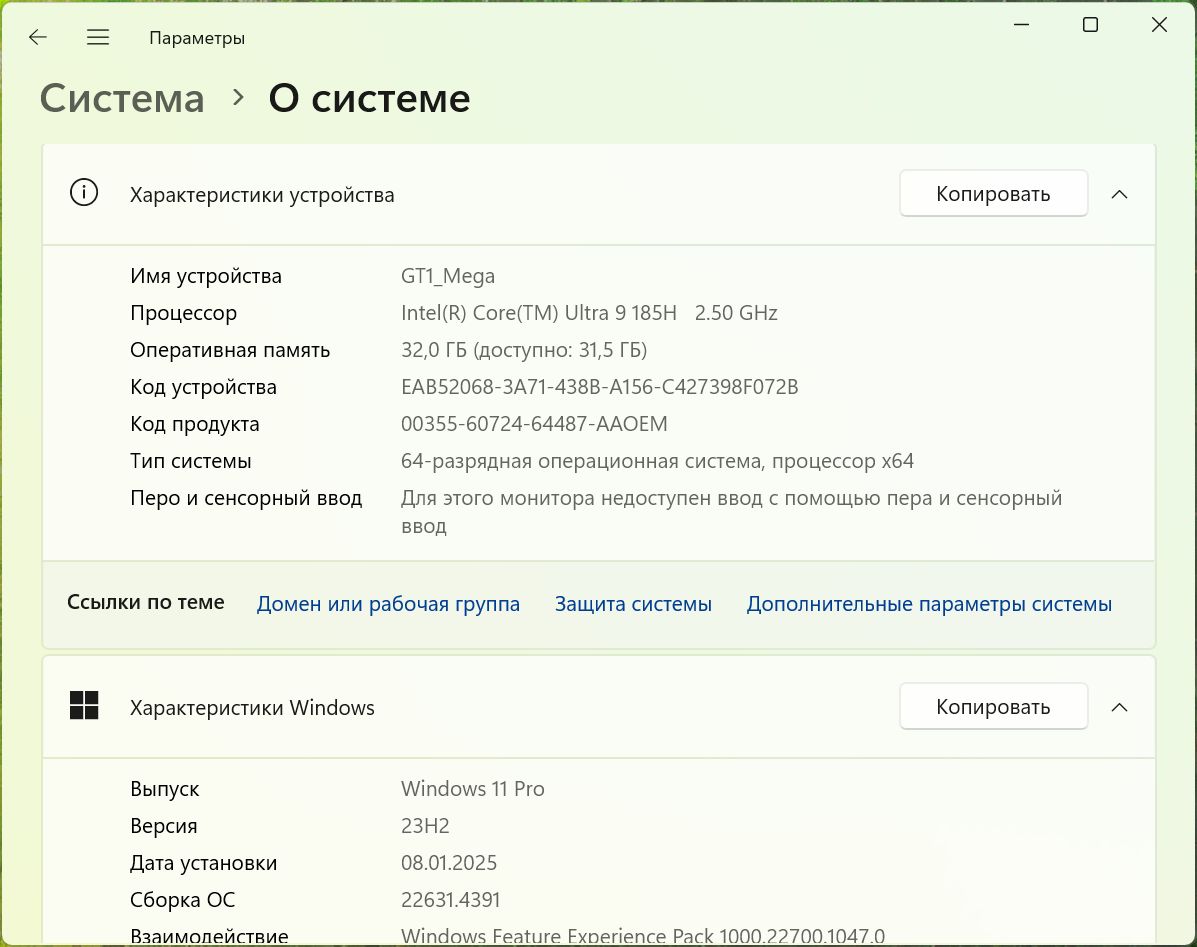Click the Дата установки label
The height and width of the screenshot is (947, 1197).
tap(203, 863)
